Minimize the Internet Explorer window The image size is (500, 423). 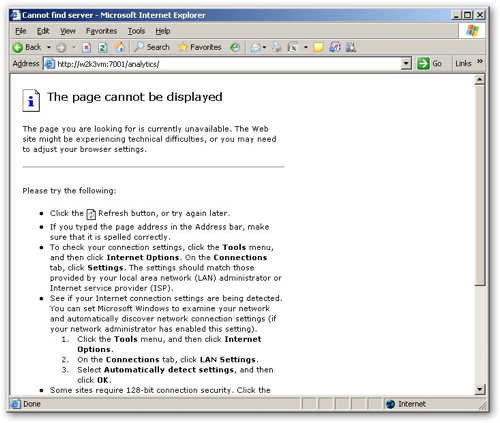click(x=456, y=15)
